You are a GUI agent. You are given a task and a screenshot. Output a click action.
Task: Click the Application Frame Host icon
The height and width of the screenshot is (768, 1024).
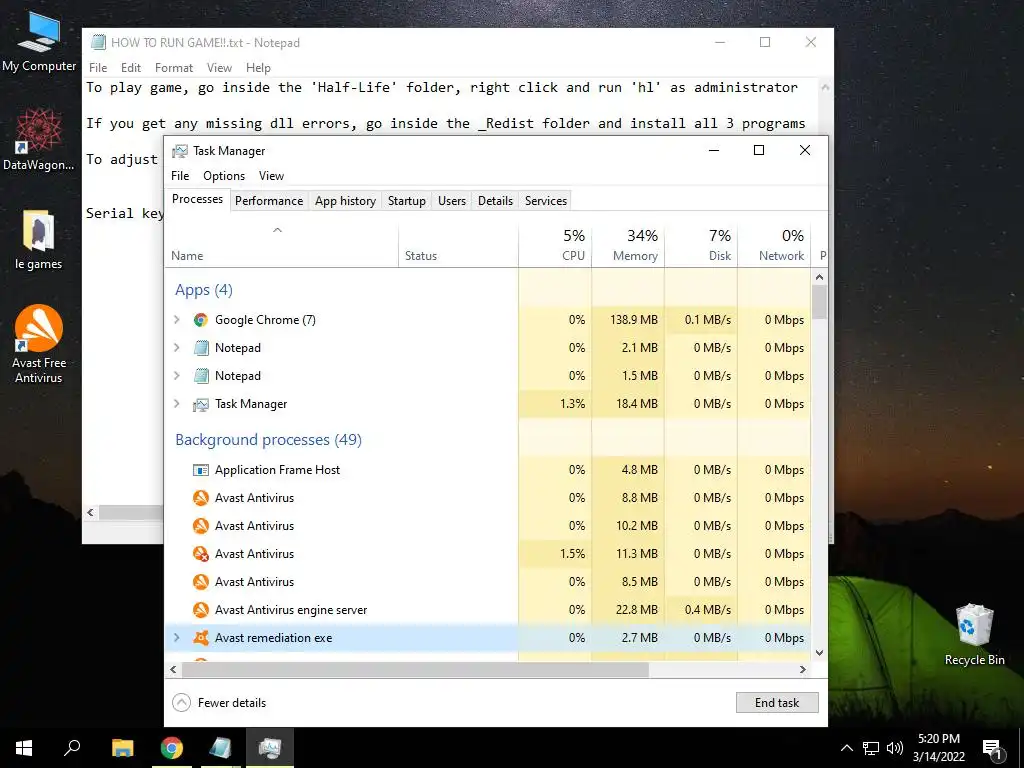coord(200,470)
